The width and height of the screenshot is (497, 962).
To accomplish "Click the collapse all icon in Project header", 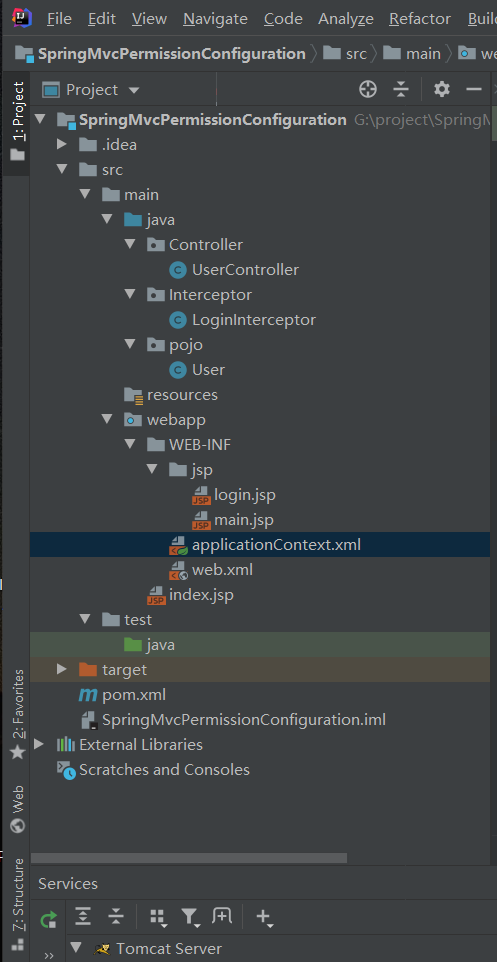I will click(401, 90).
